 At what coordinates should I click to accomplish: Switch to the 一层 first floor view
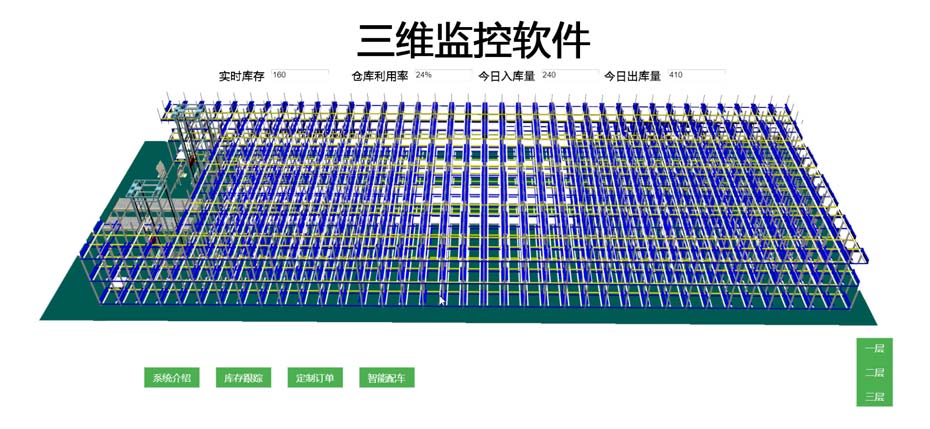(874, 349)
